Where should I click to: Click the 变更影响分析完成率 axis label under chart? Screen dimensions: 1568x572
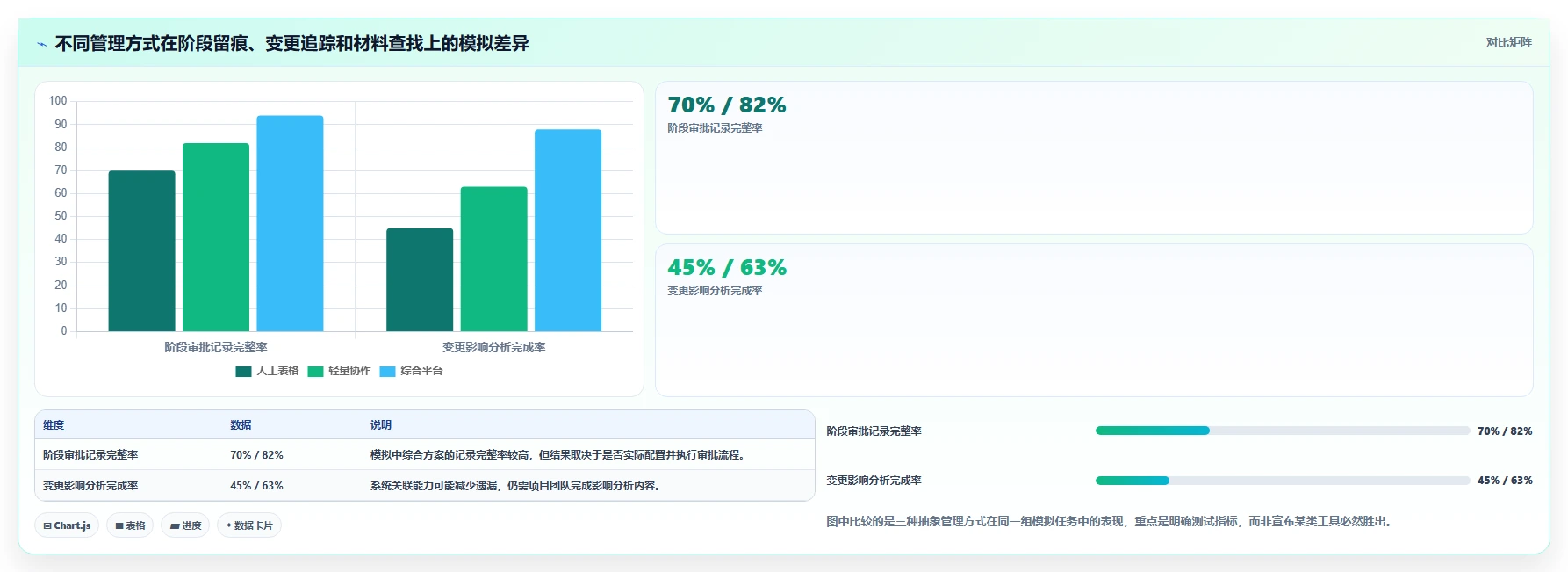point(494,347)
